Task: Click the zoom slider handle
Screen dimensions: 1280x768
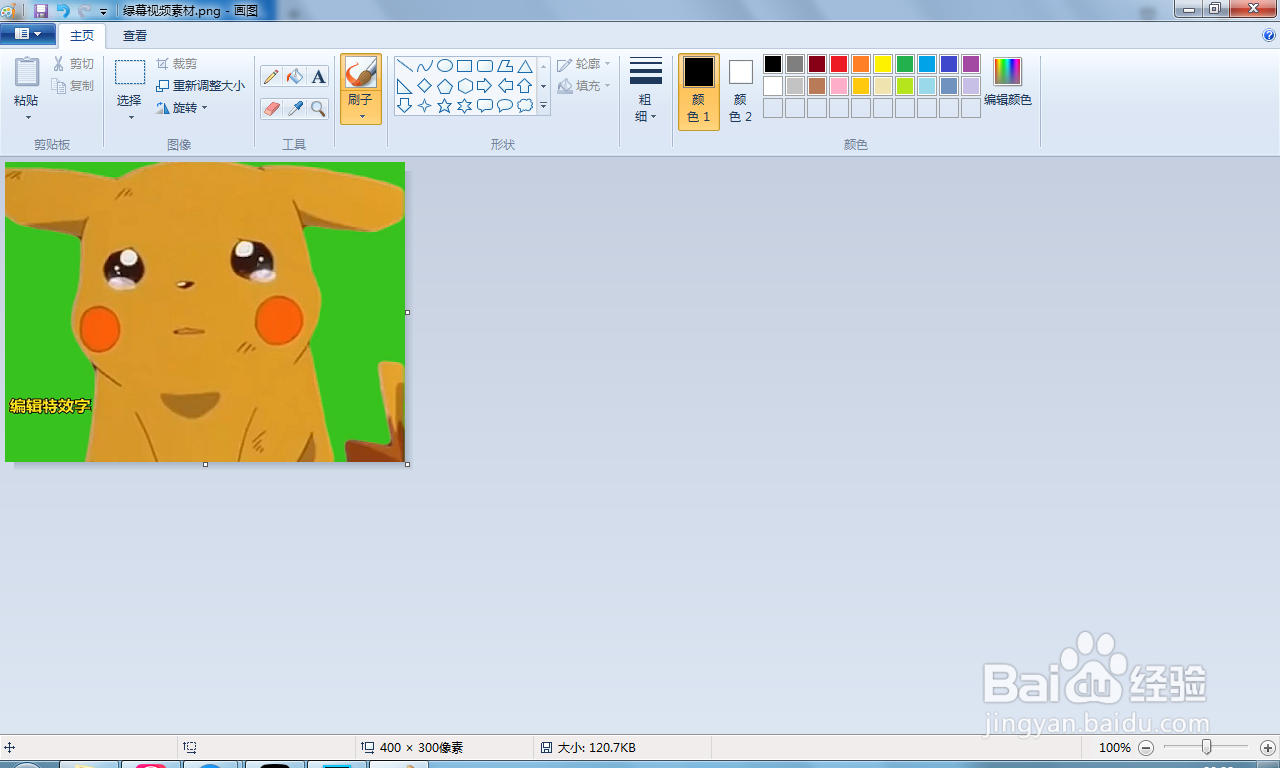Action: pyautogui.click(x=1207, y=747)
